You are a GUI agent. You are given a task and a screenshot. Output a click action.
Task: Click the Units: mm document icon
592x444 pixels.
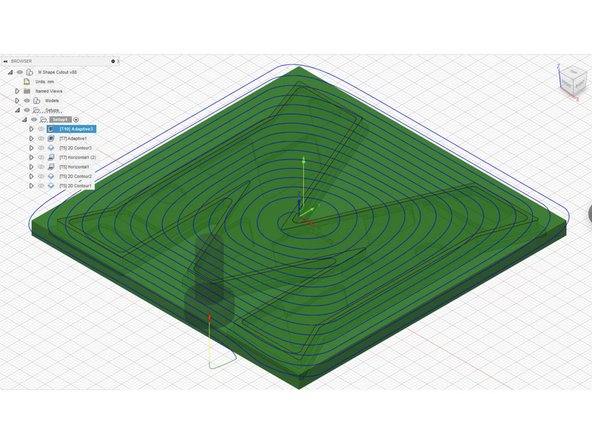[27, 82]
